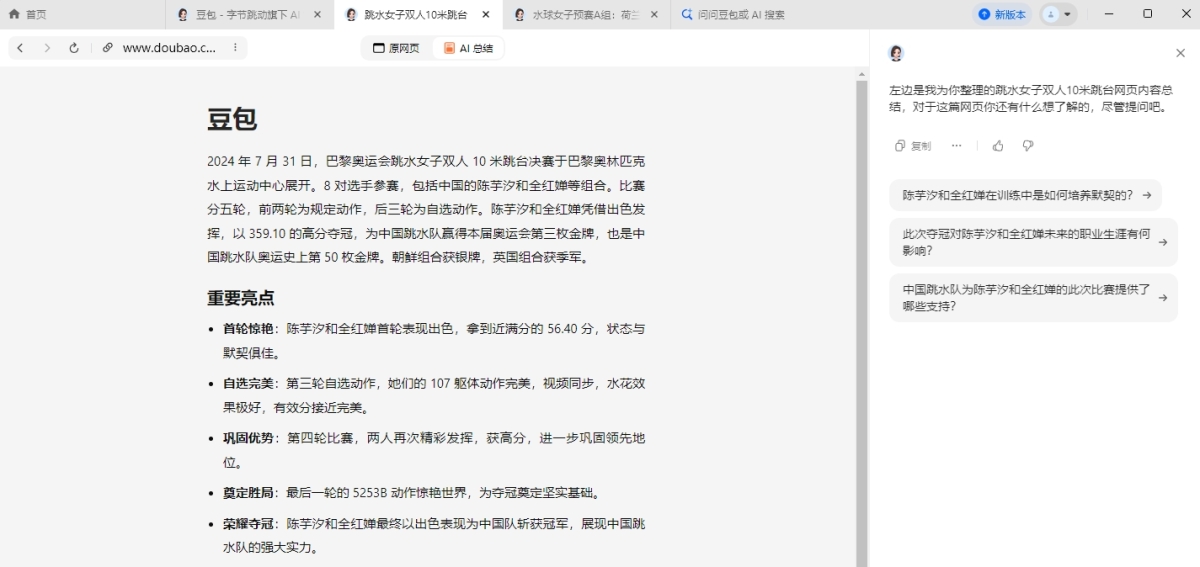This screenshot has width=1200, height=567.
Task: Ask 陈芋汐和全红婵在训练中是如何培养默契的
Action: (1026, 195)
